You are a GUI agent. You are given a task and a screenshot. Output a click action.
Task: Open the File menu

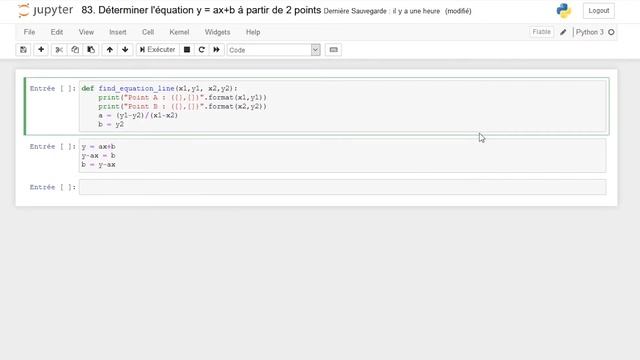29,32
